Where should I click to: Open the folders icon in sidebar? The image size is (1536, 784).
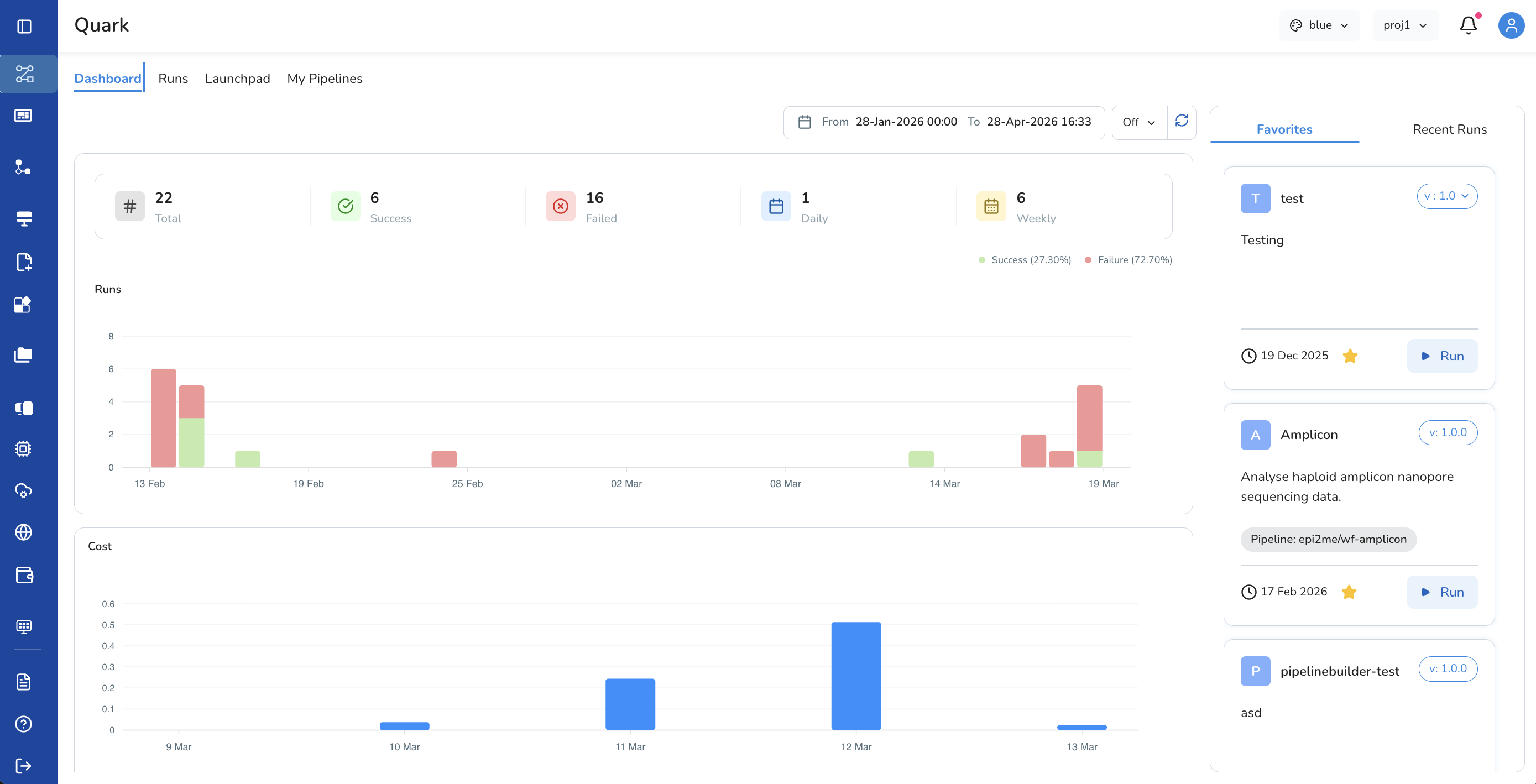point(23,355)
